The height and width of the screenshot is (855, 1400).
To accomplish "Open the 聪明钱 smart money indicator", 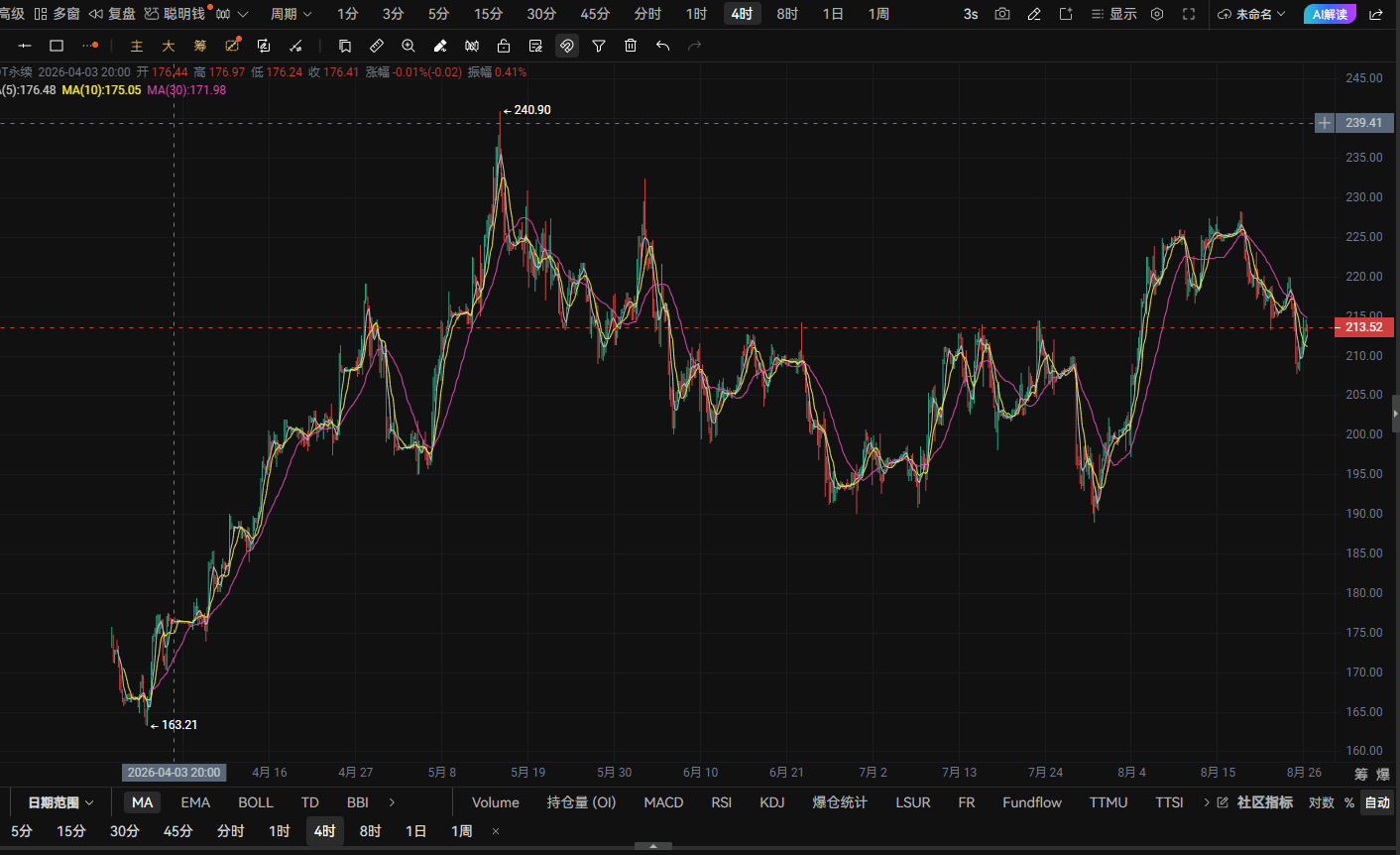I will coord(175,14).
